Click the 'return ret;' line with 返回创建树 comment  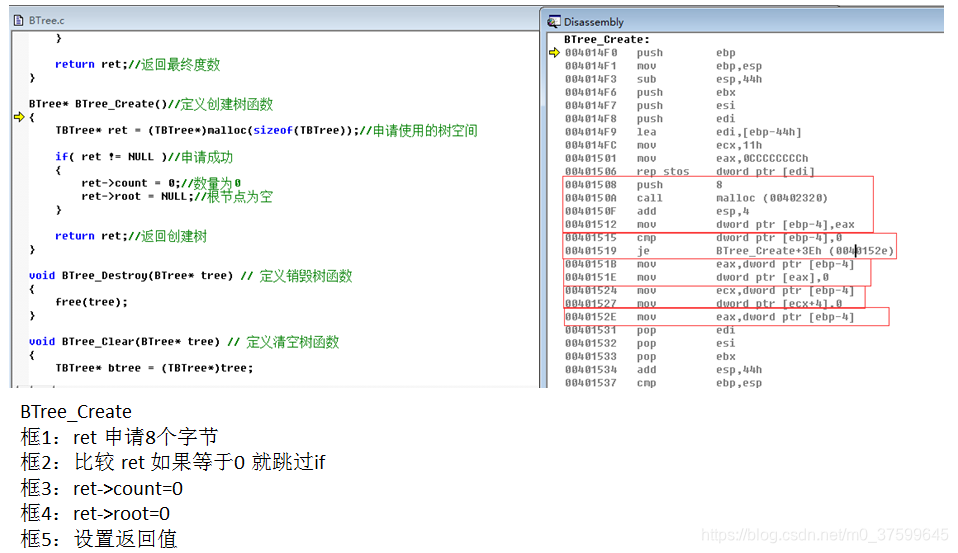pyautogui.click(x=131, y=236)
